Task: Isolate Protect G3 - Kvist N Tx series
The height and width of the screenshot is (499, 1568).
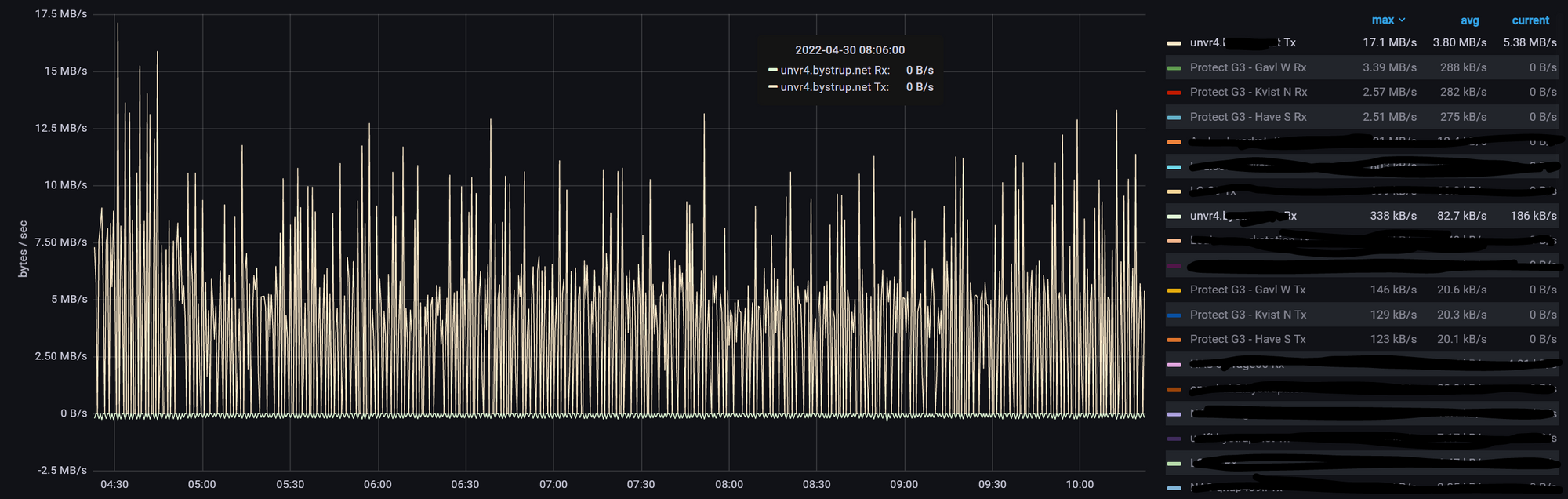Action: tap(1247, 315)
